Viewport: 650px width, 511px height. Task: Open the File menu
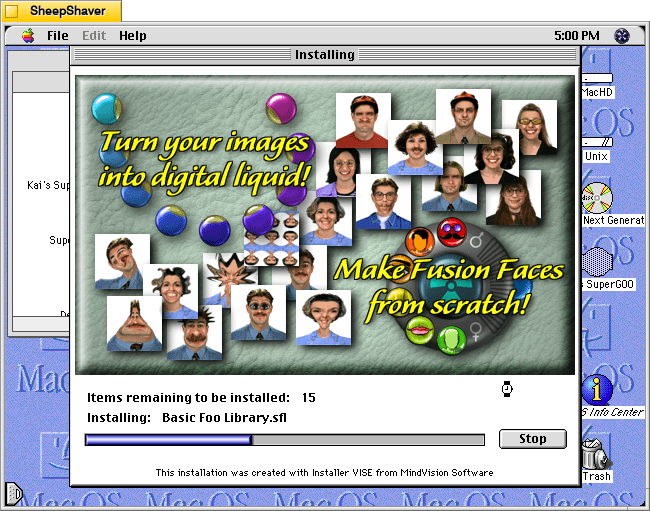click(57, 36)
